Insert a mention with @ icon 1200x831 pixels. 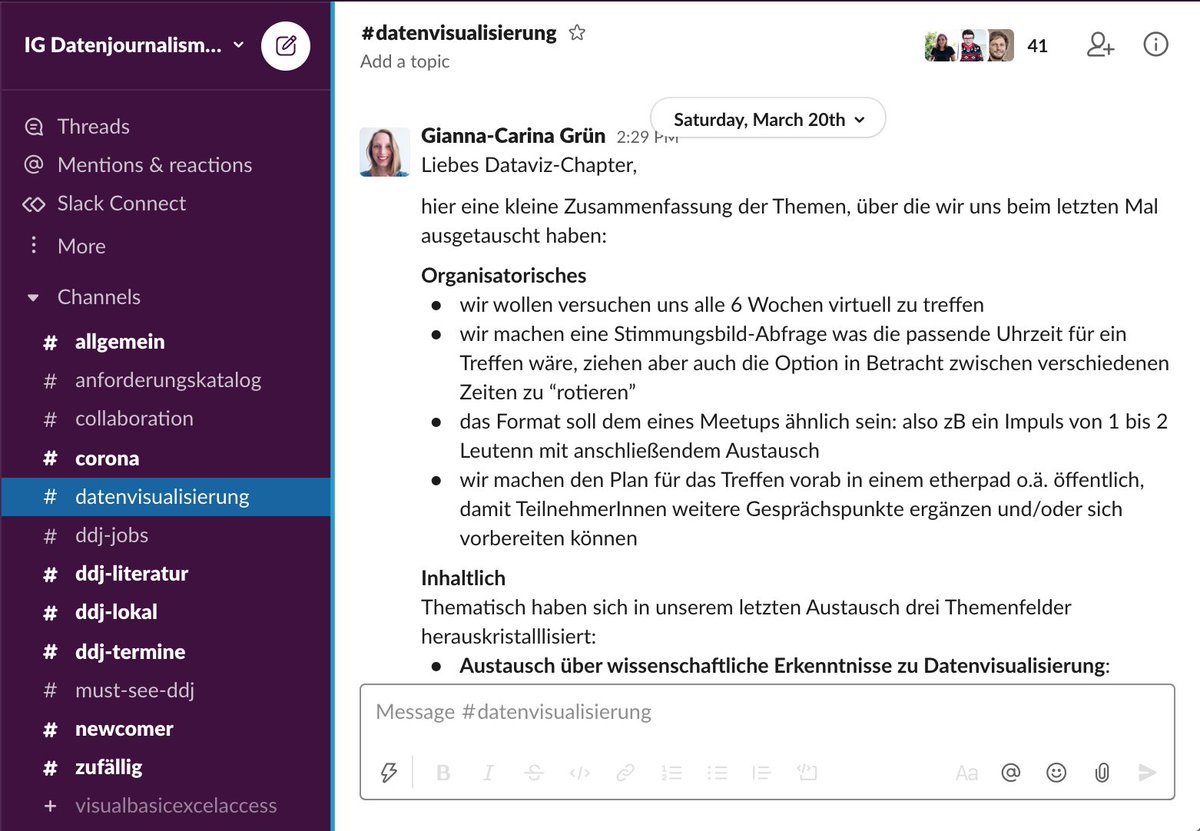pyautogui.click(x=1011, y=772)
